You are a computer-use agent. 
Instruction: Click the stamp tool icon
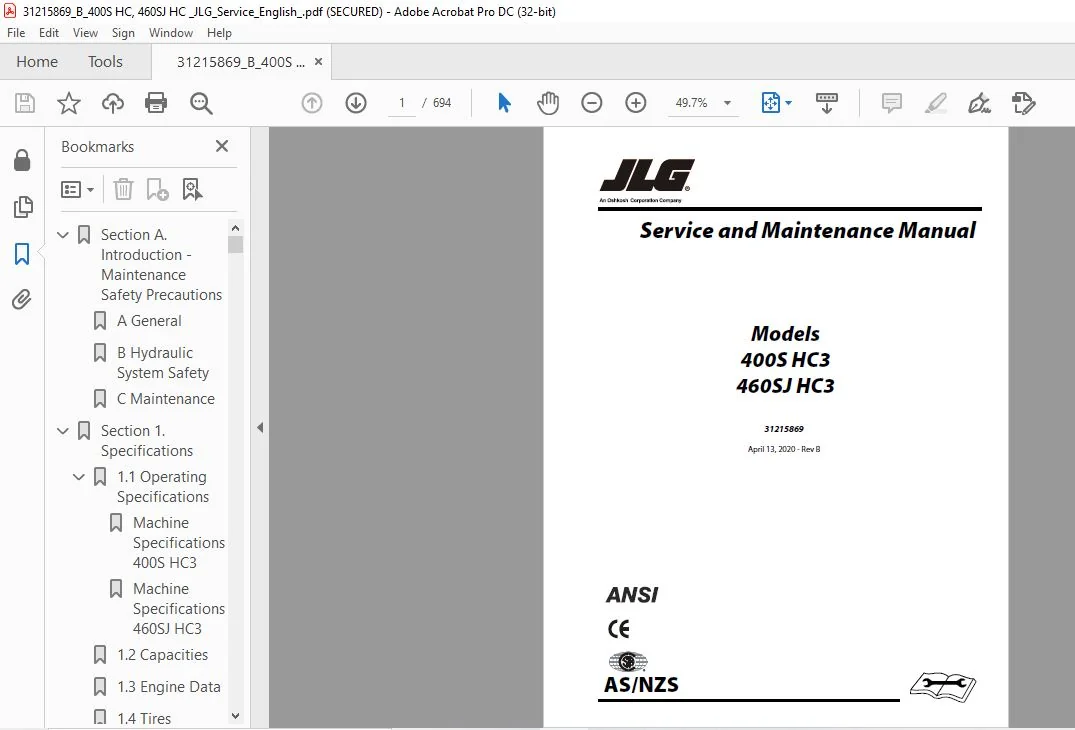pyautogui.click(x=1024, y=103)
